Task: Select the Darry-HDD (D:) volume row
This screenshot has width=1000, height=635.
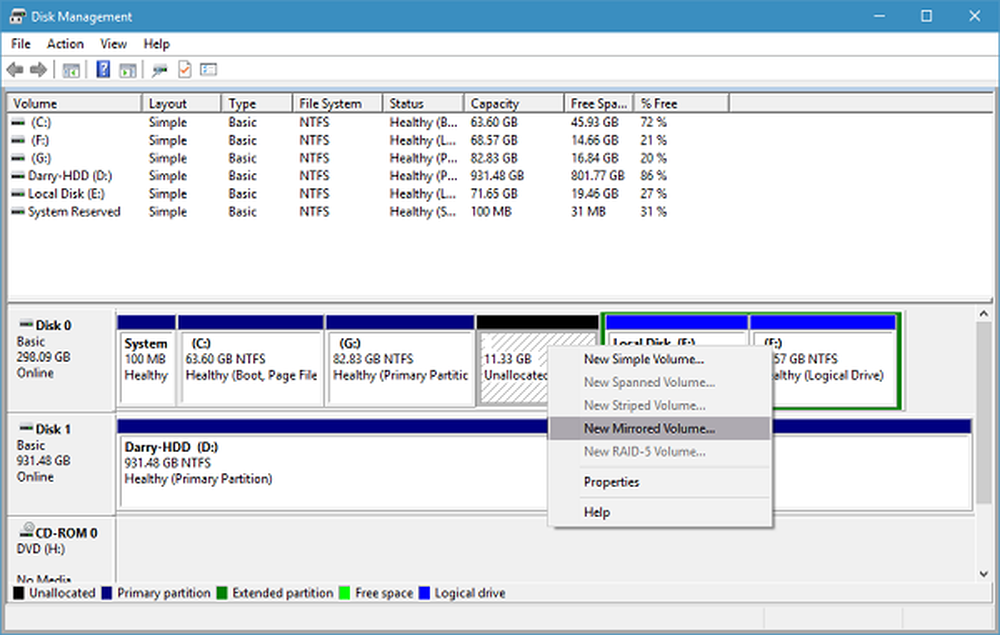Action: click(70, 175)
